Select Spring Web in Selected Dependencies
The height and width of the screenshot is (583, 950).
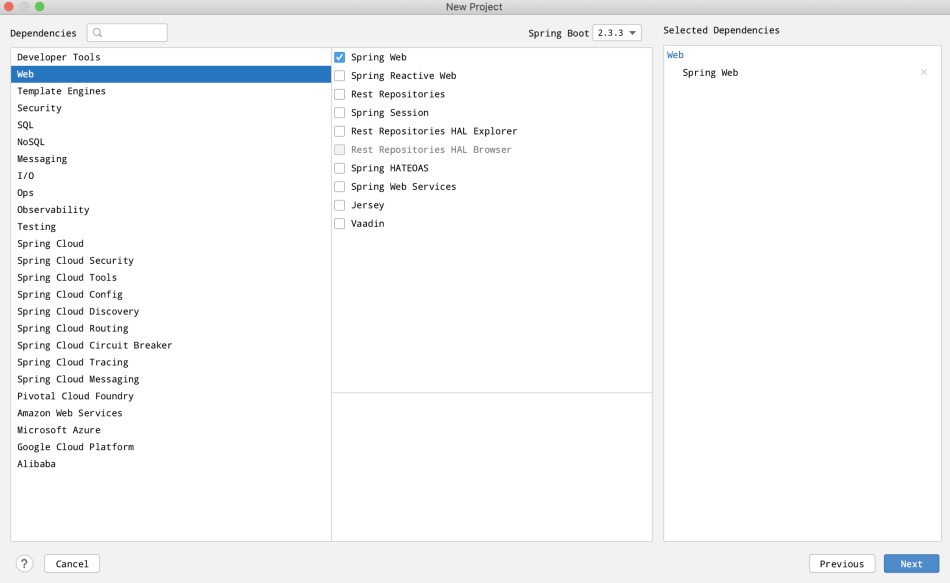pos(710,73)
